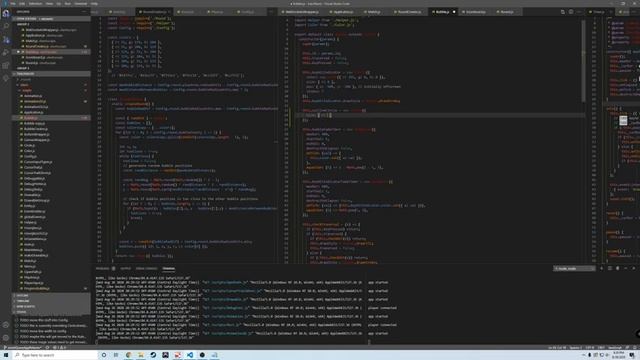The image size is (640, 360).
Task: Click the git branch indicator in status bar
Action: (24, 348)
